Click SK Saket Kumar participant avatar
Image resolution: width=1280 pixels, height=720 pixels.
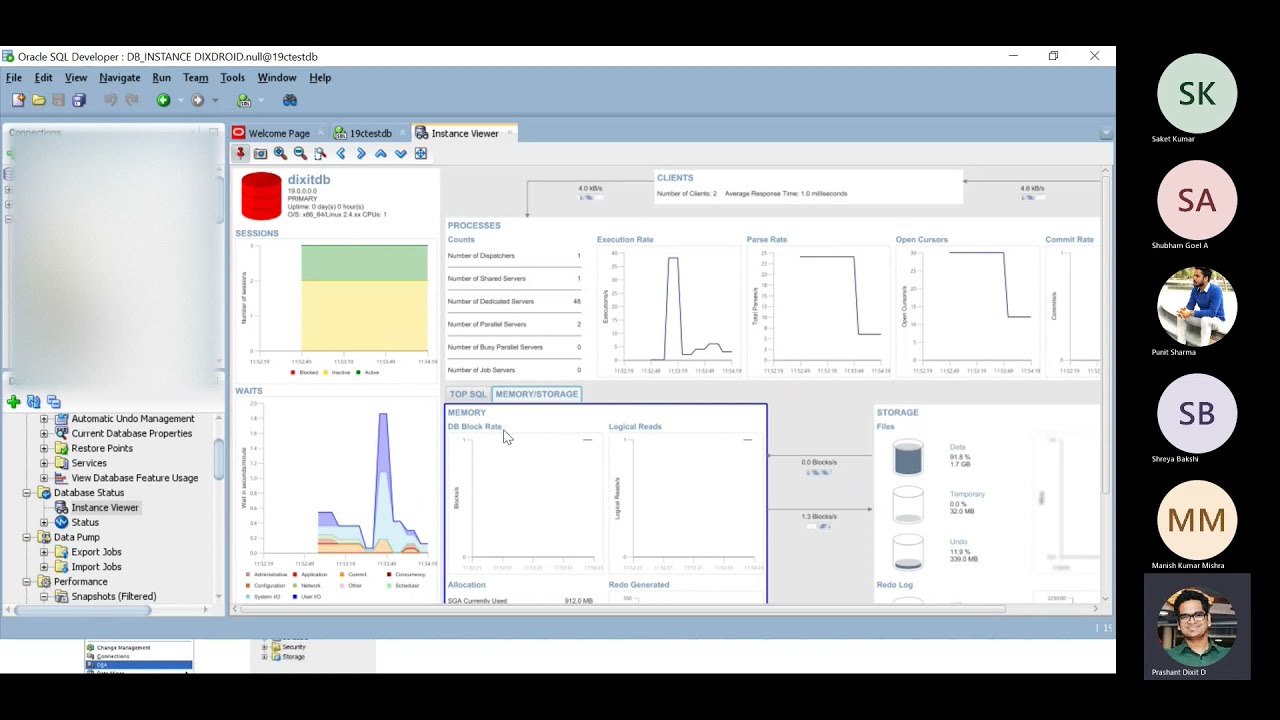pyautogui.click(x=1197, y=93)
